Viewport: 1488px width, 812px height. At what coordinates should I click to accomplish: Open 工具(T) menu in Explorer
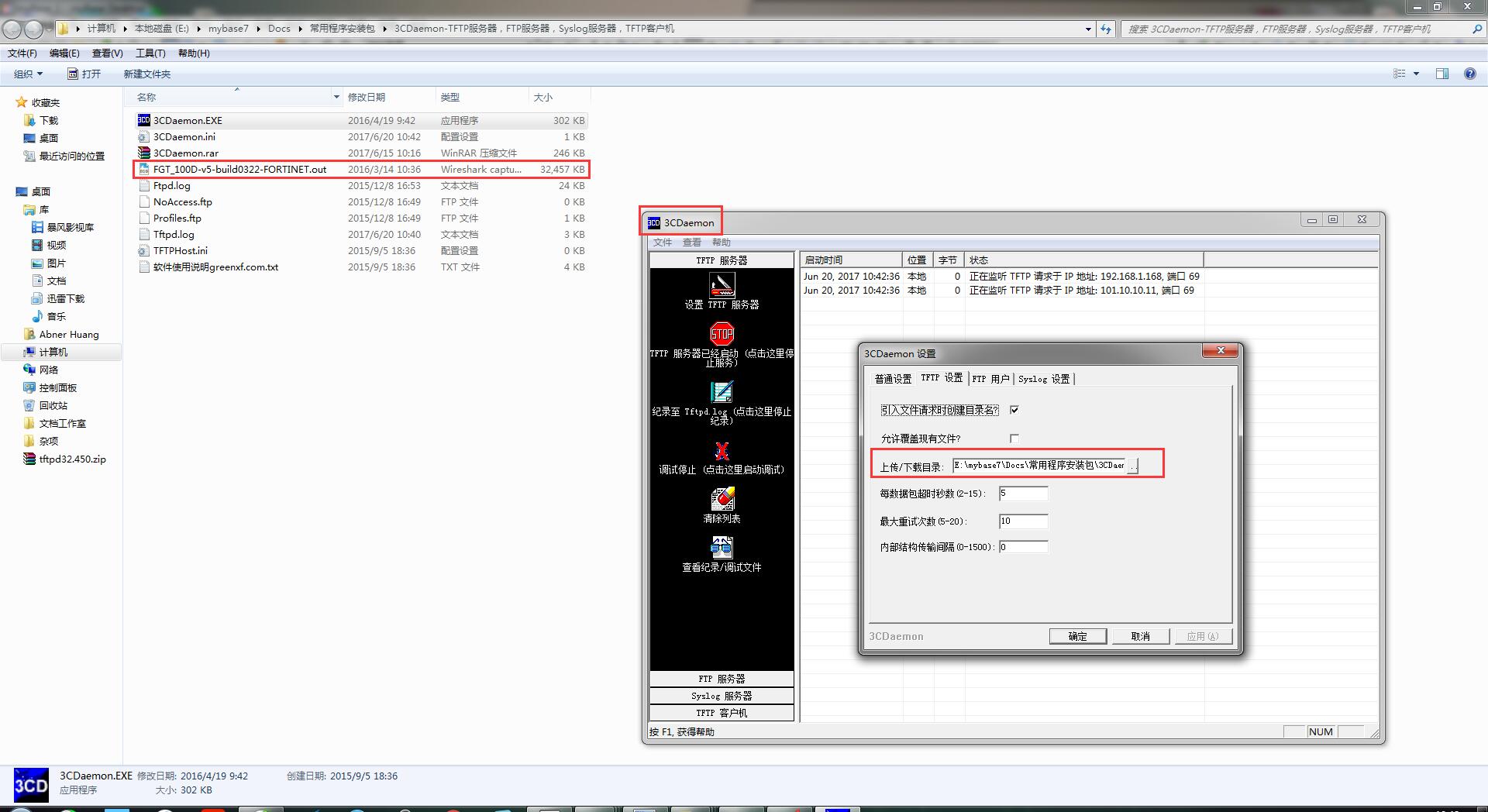150,53
